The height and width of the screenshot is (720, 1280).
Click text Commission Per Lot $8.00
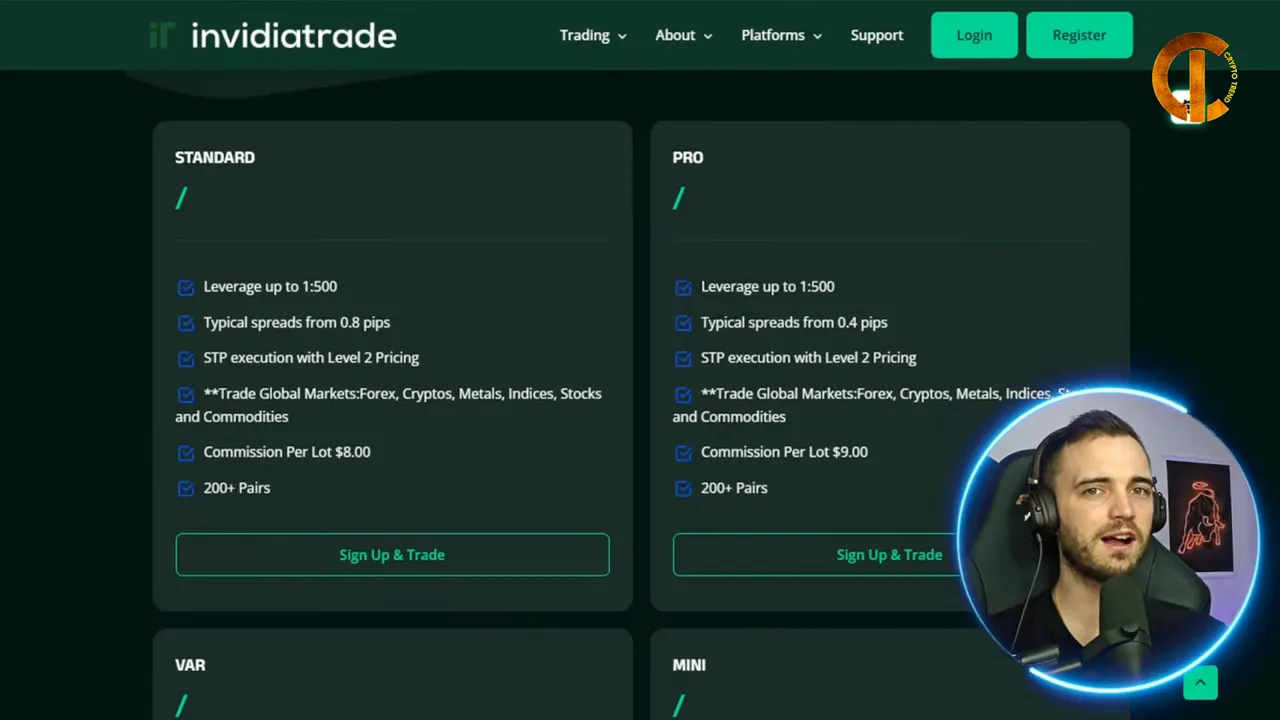coord(287,452)
